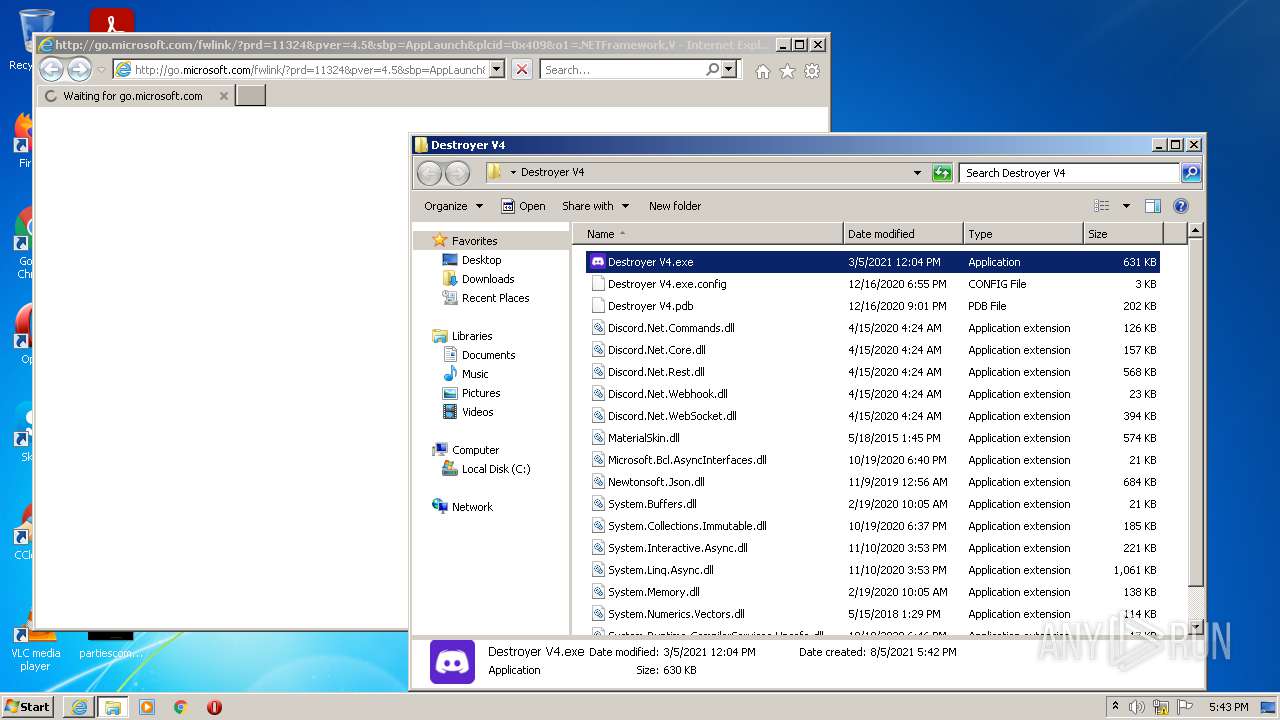Viewport: 1280px width, 720px height.
Task: Open the Organize dropdown menu
Action: point(454,206)
